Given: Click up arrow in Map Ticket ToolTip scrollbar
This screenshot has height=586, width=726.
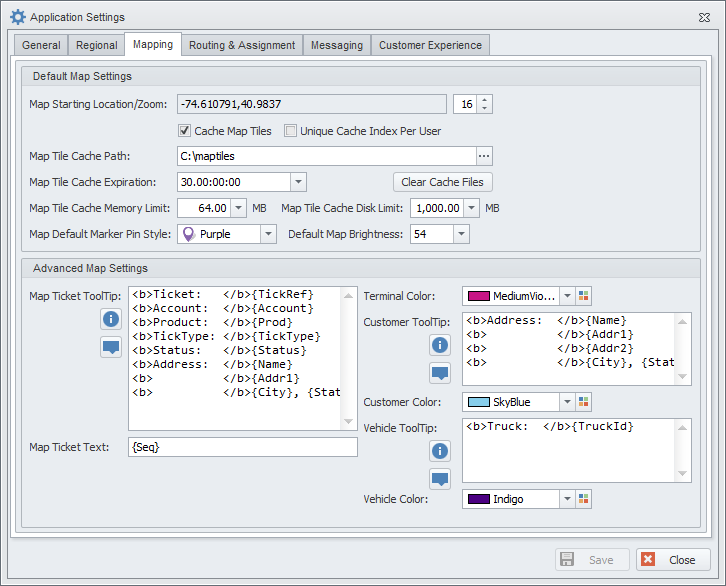Looking at the screenshot, I should [349, 295].
